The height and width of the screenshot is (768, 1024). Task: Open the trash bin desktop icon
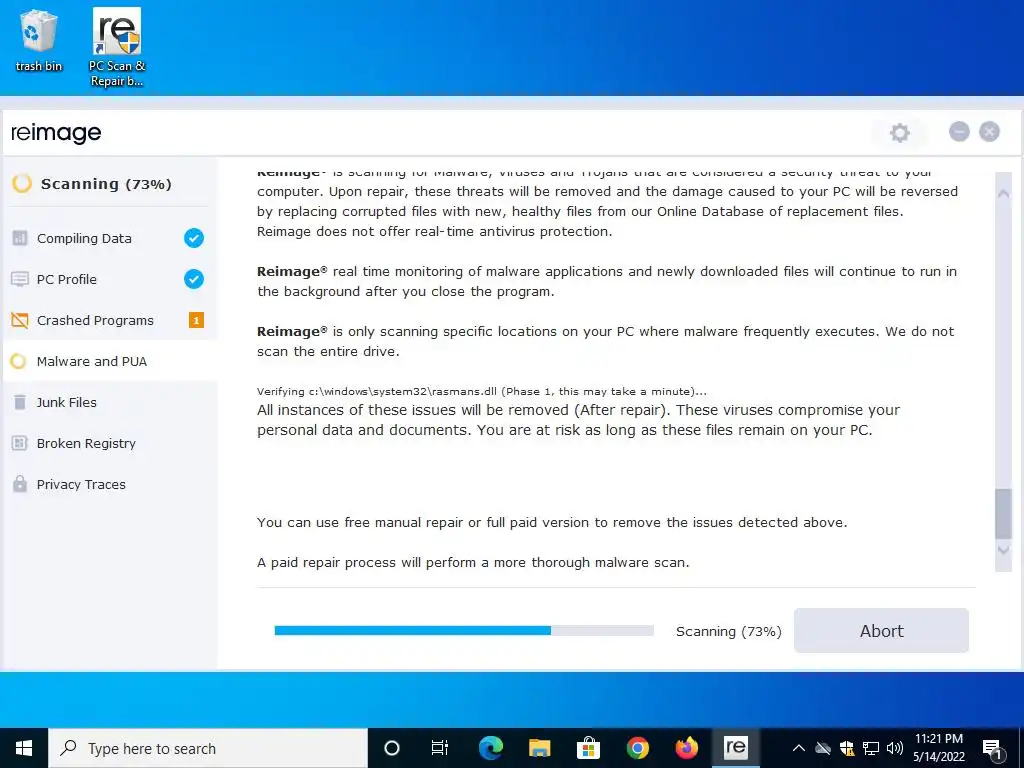click(x=39, y=40)
